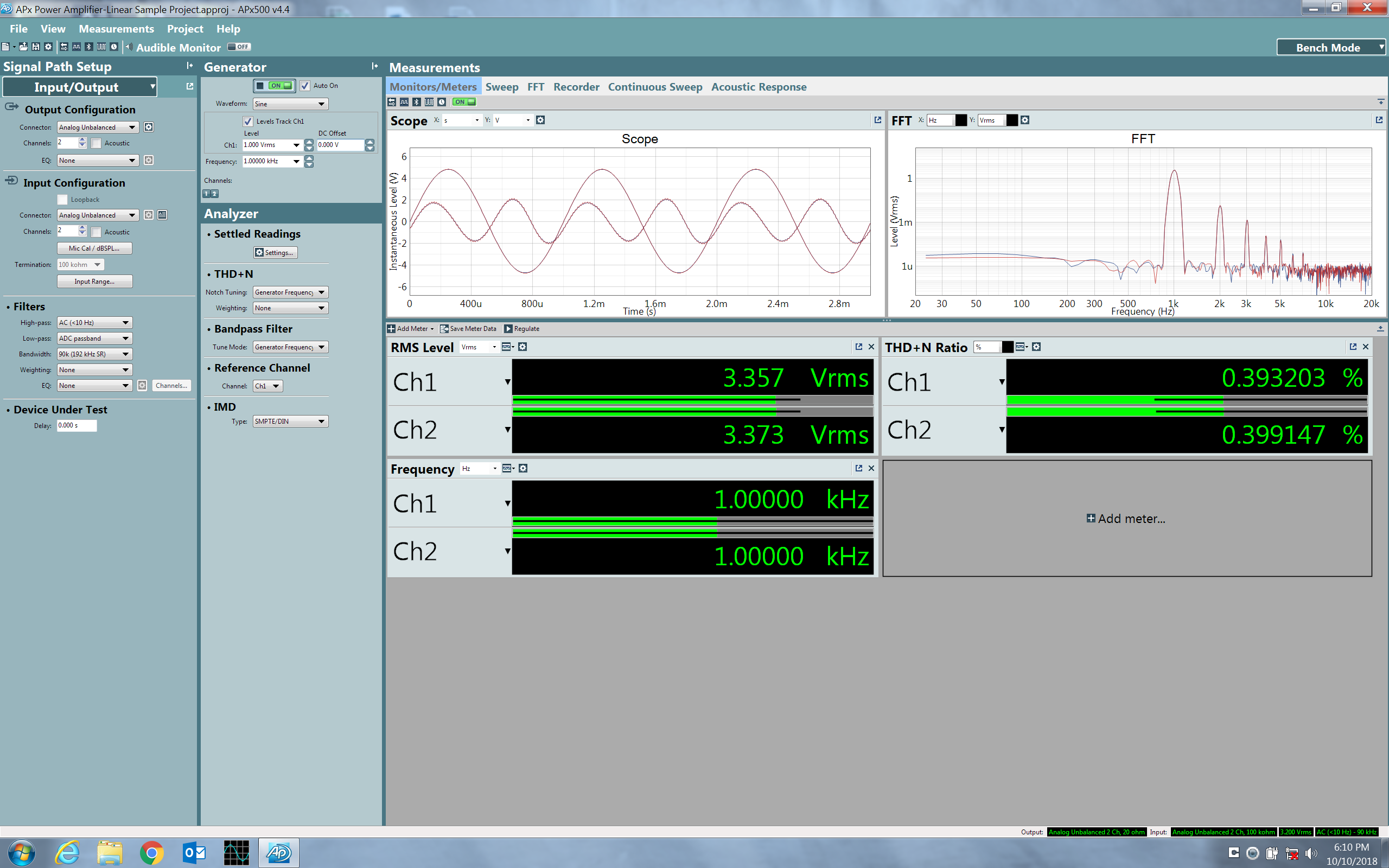This screenshot has height=868, width=1389.
Task: Increase generator Frequency with up stepper
Action: (309, 158)
